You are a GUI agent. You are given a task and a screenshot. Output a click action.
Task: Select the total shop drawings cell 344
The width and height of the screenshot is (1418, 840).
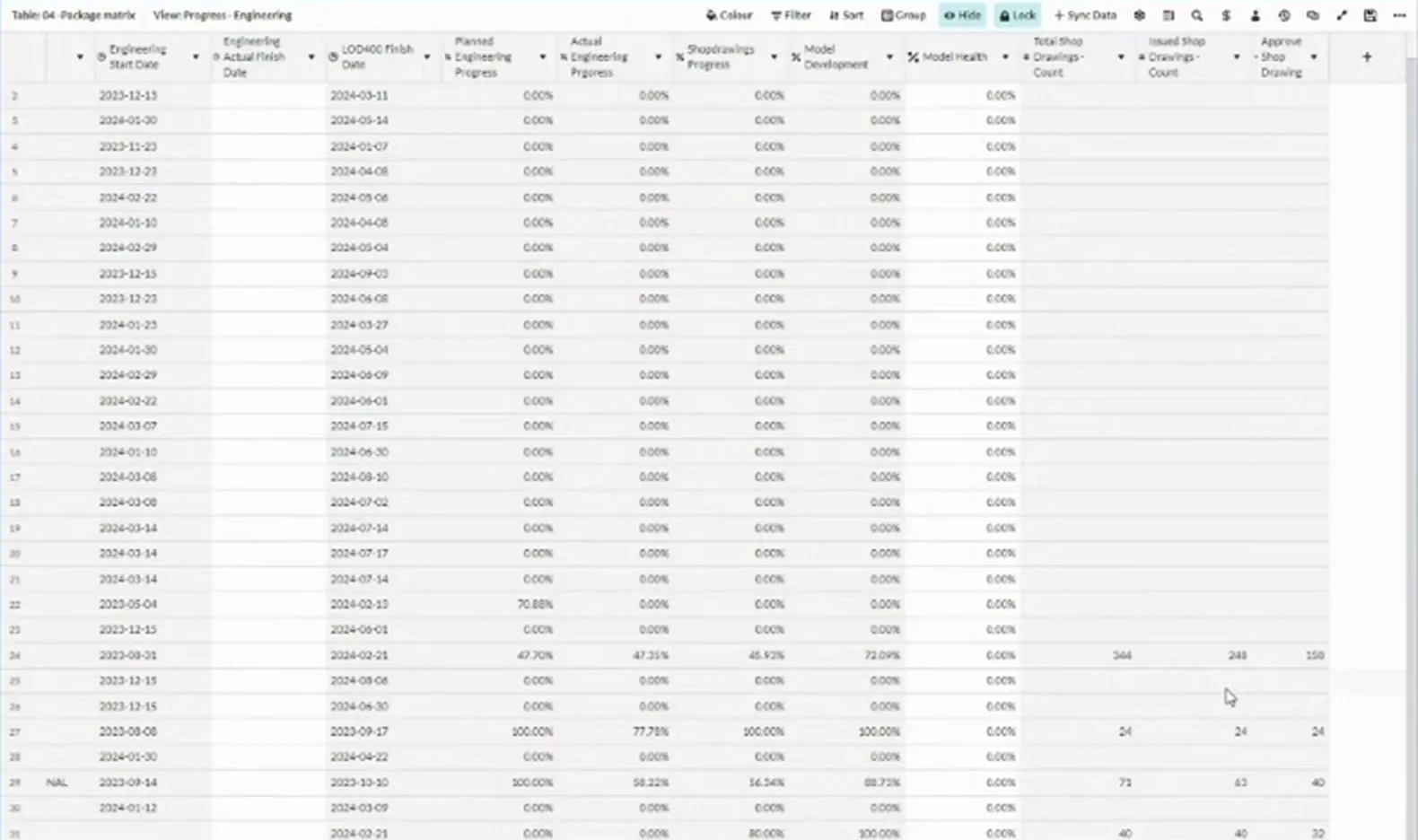1079,655
